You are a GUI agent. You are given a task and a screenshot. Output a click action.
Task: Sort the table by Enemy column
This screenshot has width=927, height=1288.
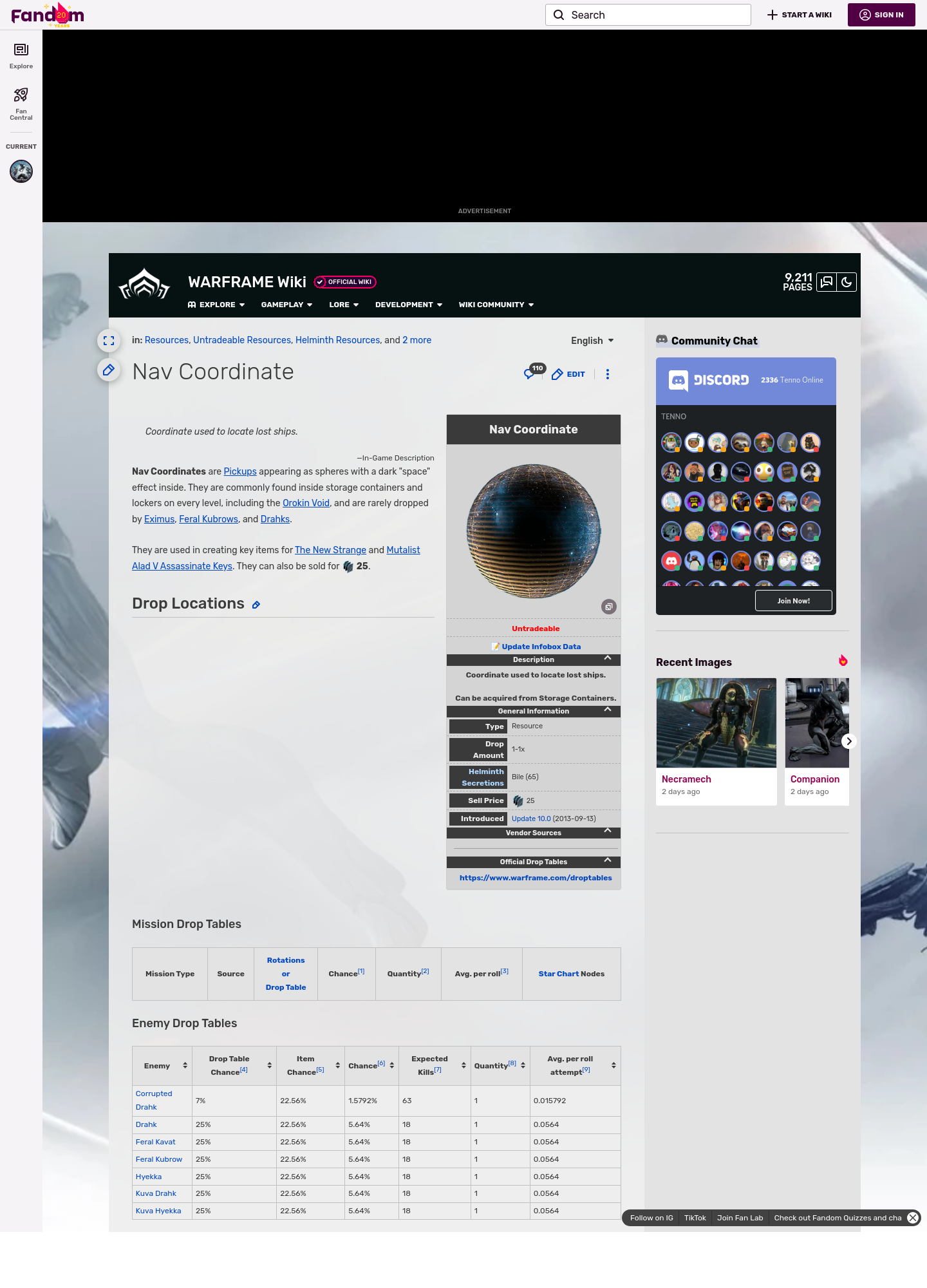tap(185, 1066)
